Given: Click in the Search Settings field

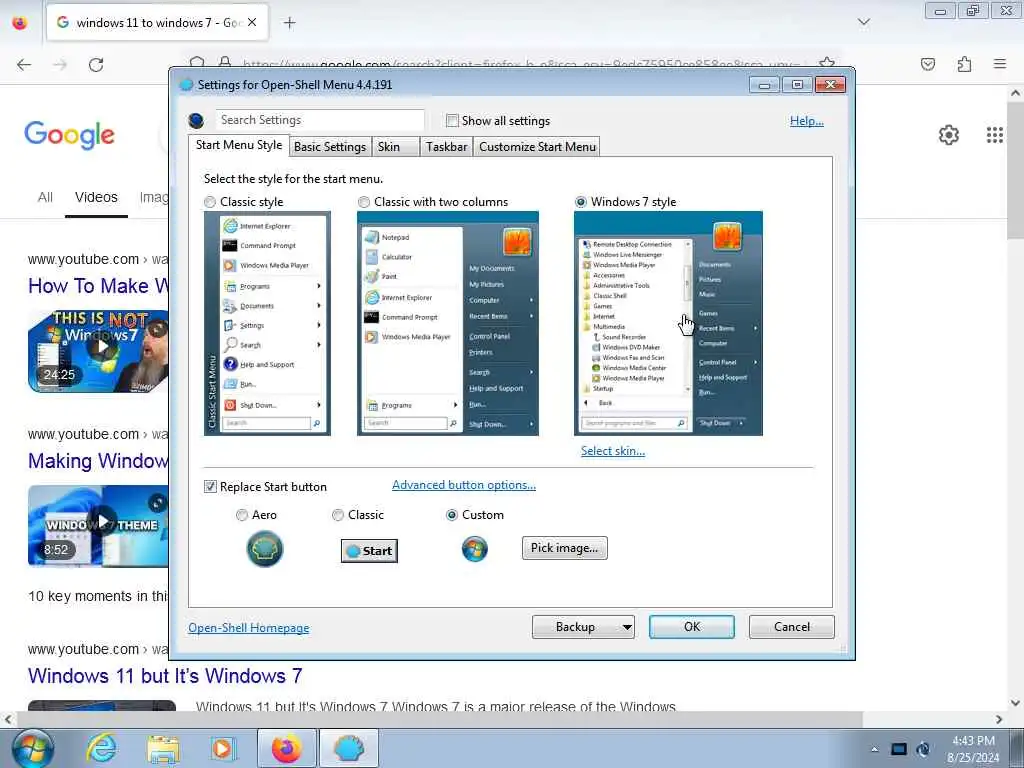Looking at the screenshot, I should [x=319, y=120].
